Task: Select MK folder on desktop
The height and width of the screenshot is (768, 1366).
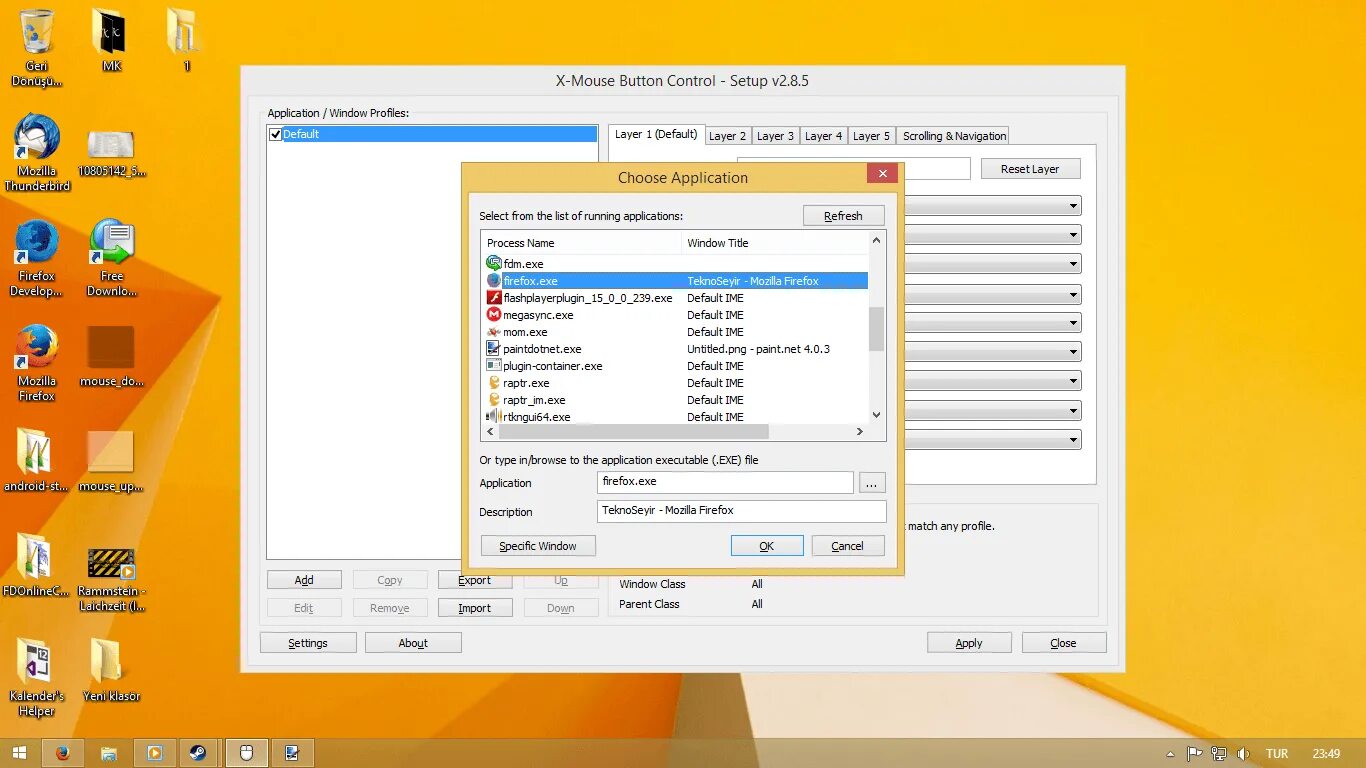Action: point(112,40)
